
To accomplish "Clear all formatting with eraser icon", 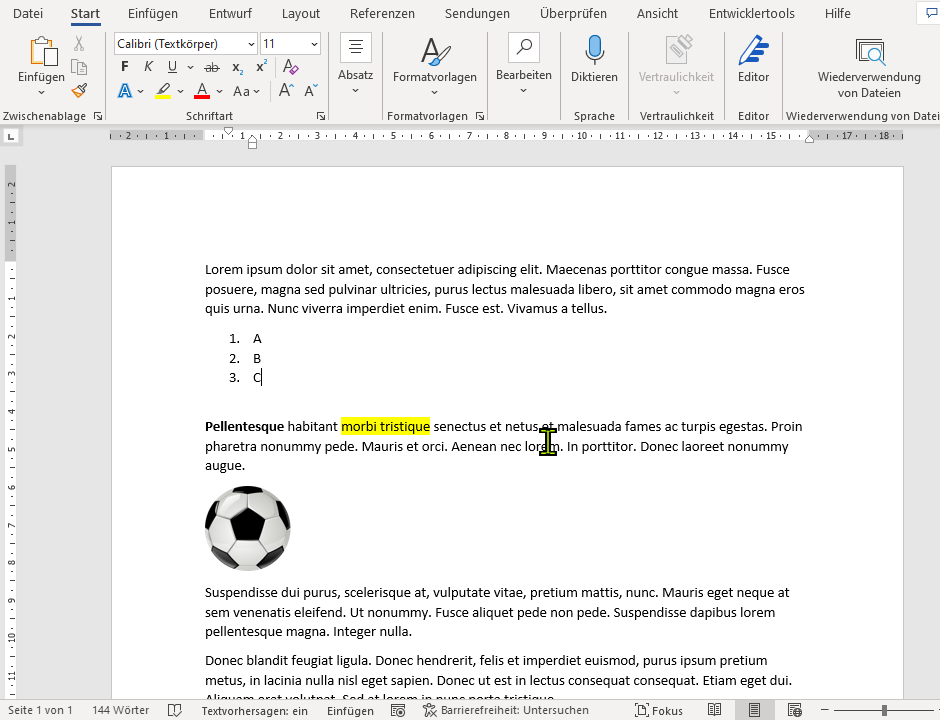I will tap(291, 67).
